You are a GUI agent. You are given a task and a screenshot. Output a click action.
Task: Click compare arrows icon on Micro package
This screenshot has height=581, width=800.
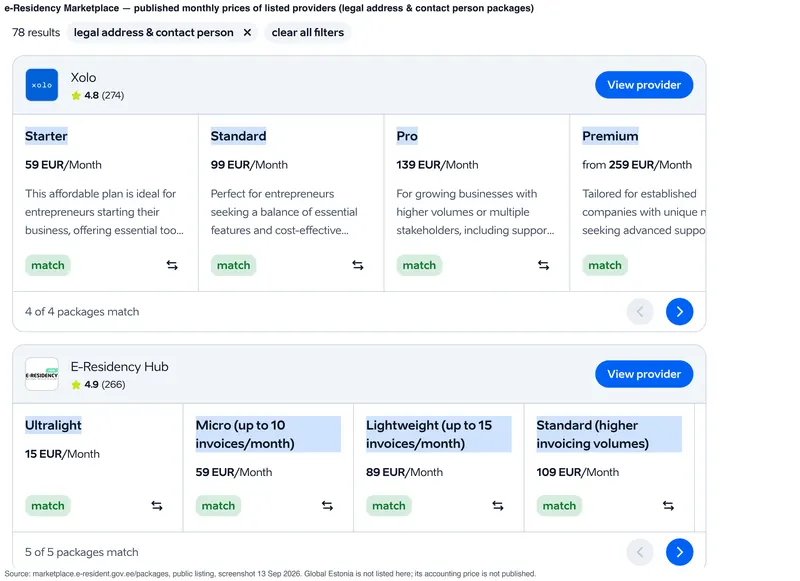coord(327,506)
